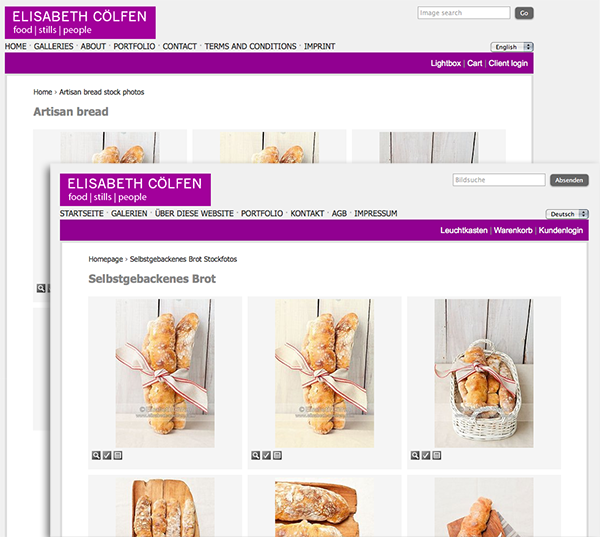Click list icon under first bread photo
Viewport: 600px width, 537px height.
point(118,455)
